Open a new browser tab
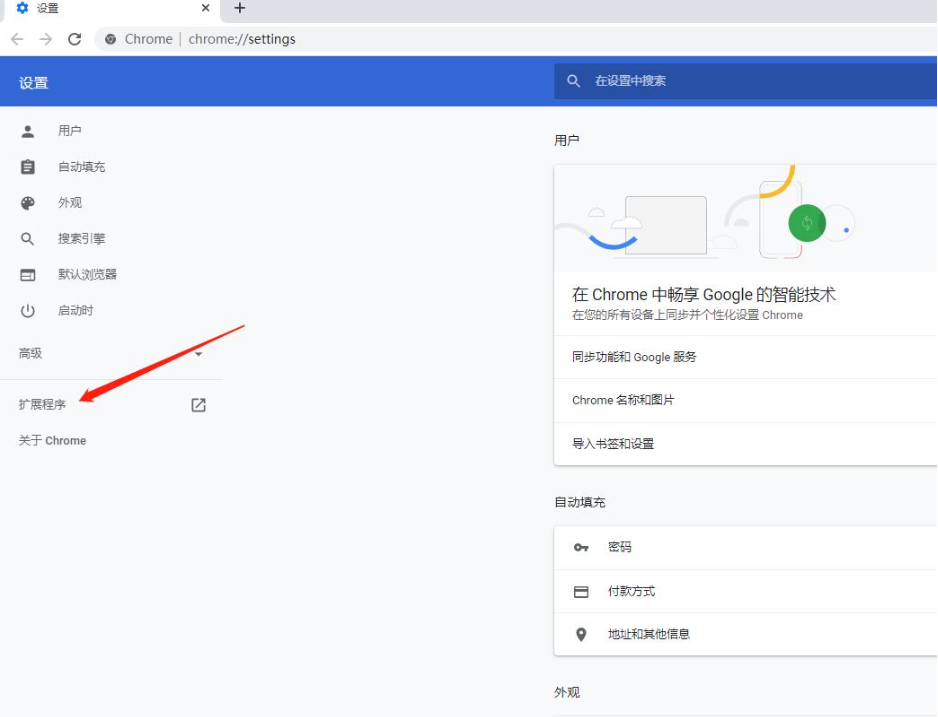 coord(239,9)
